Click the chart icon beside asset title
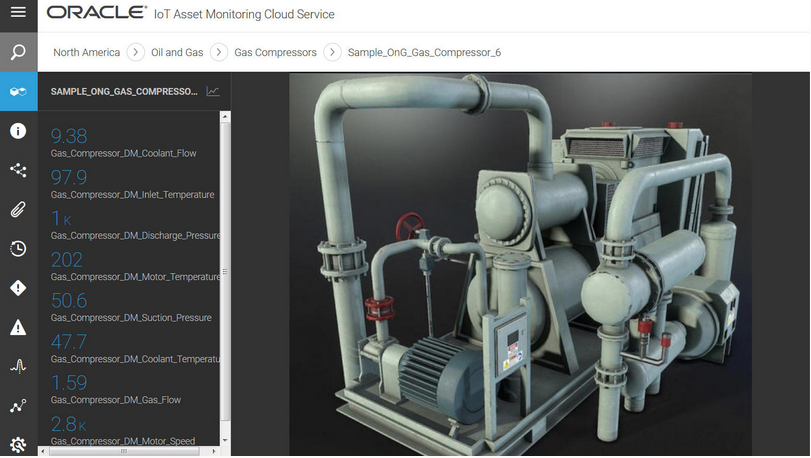 pyautogui.click(x=213, y=91)
